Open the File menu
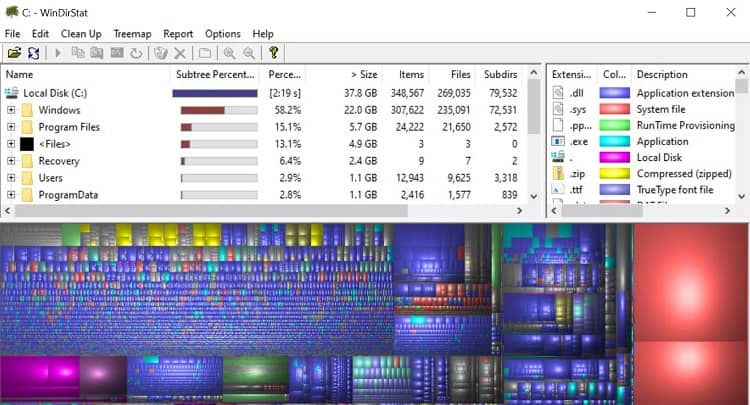Image resolution: width=750 pixels, height=405 pixels. click(12, 34)
